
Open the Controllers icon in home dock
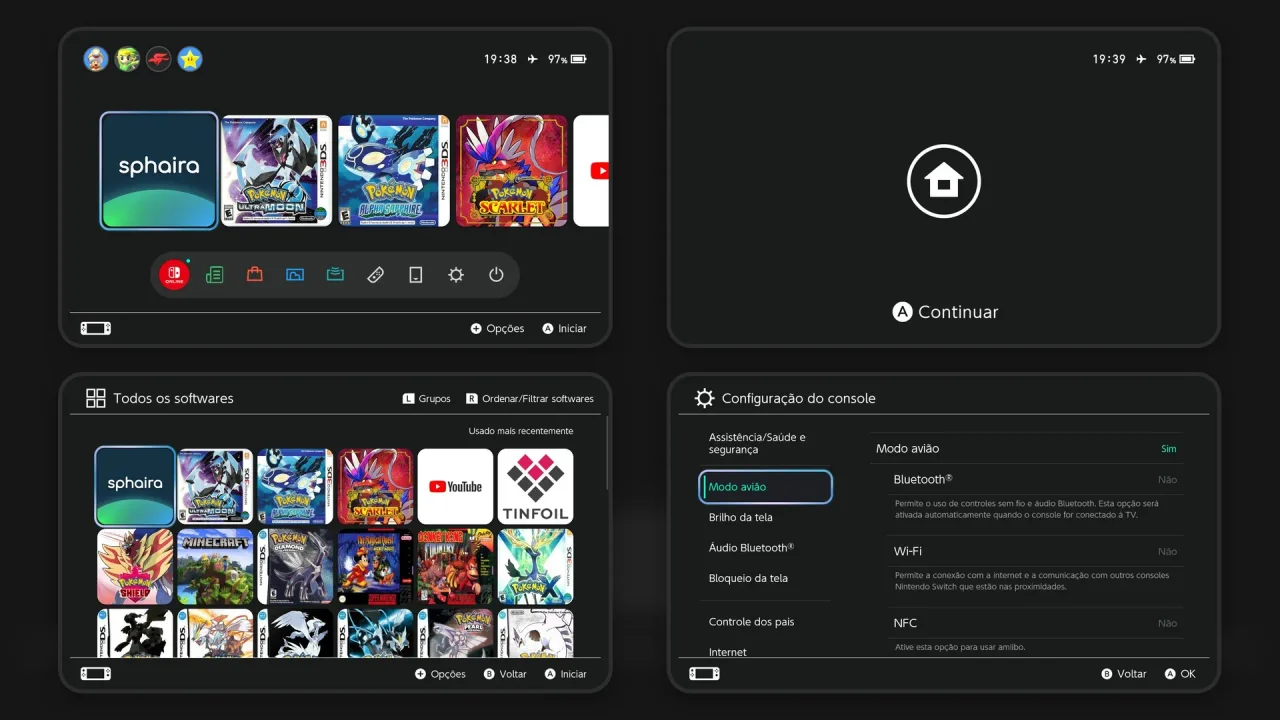tap(376, 275)
